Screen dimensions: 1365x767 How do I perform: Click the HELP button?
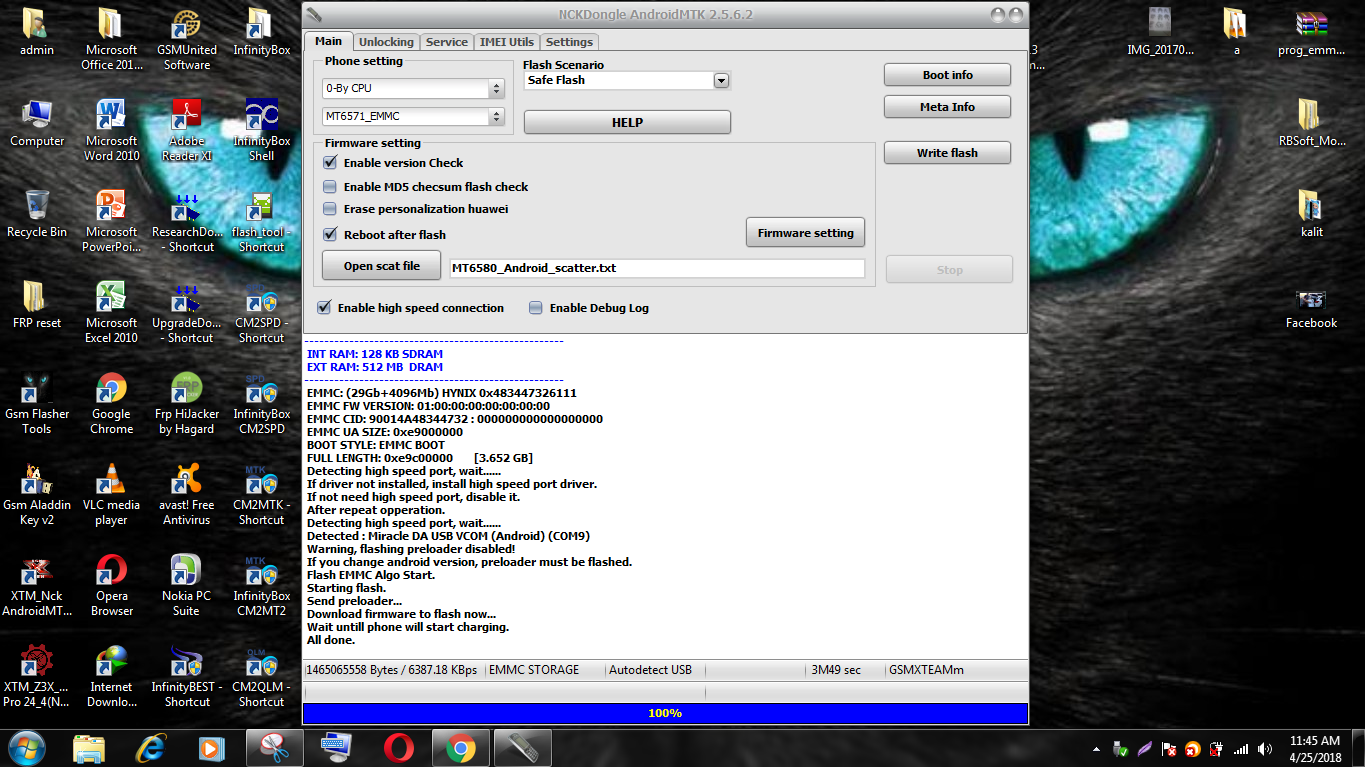click(x=627, y=122)
